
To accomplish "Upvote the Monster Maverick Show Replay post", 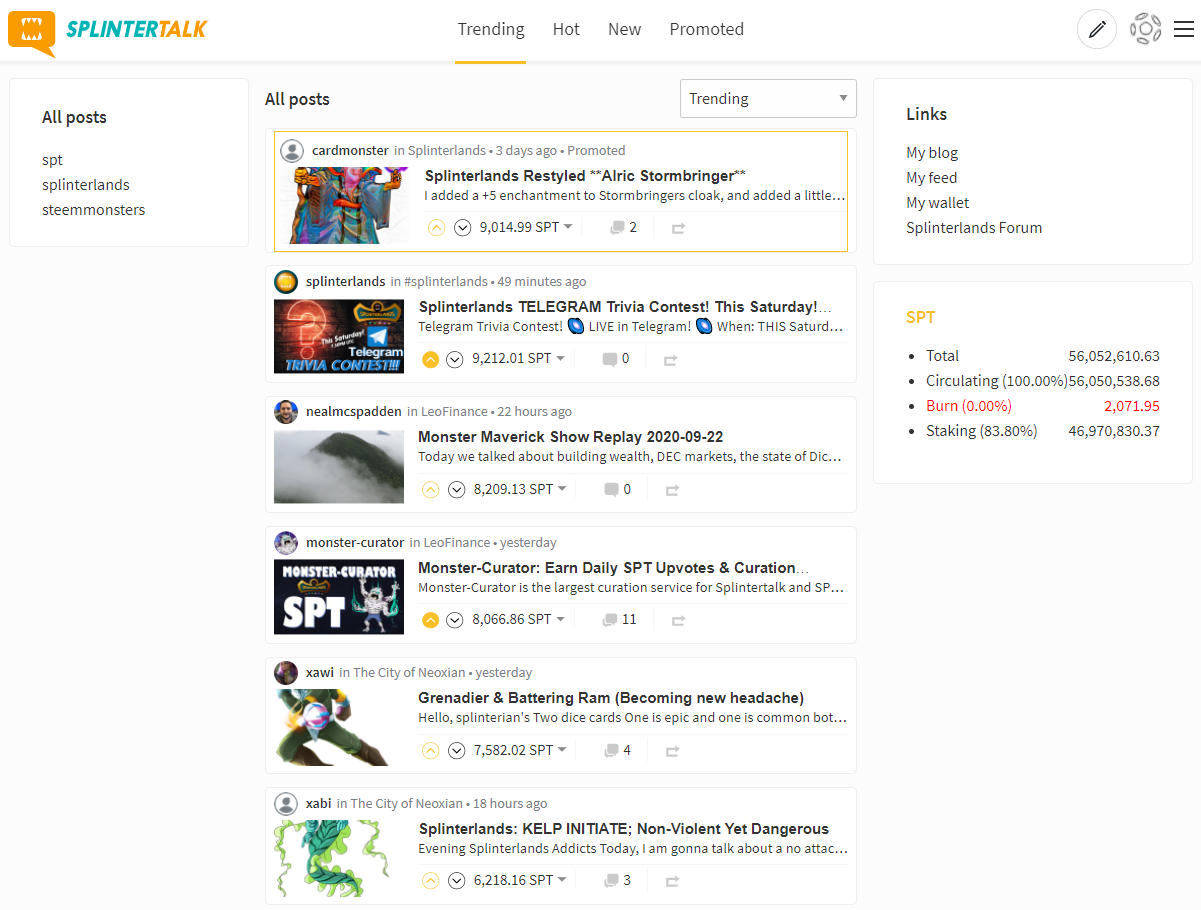I will [430, 489].
